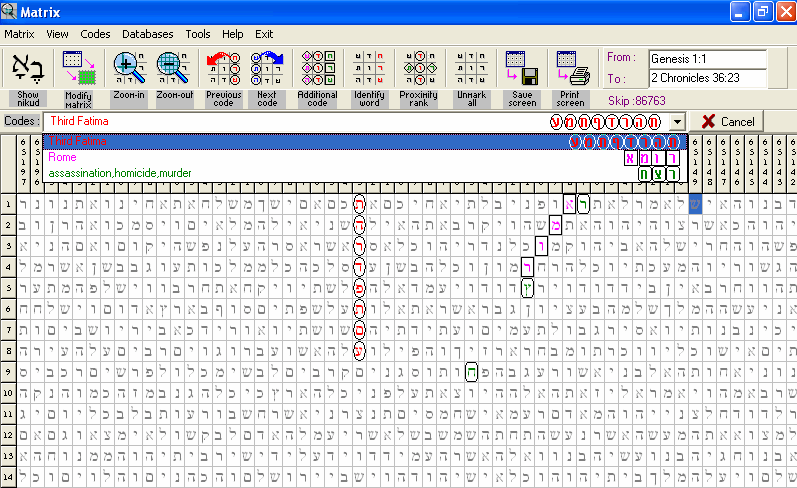Print the screen with Print screen
The width and height of the screenshot is (797, 488).
point(571,68)
